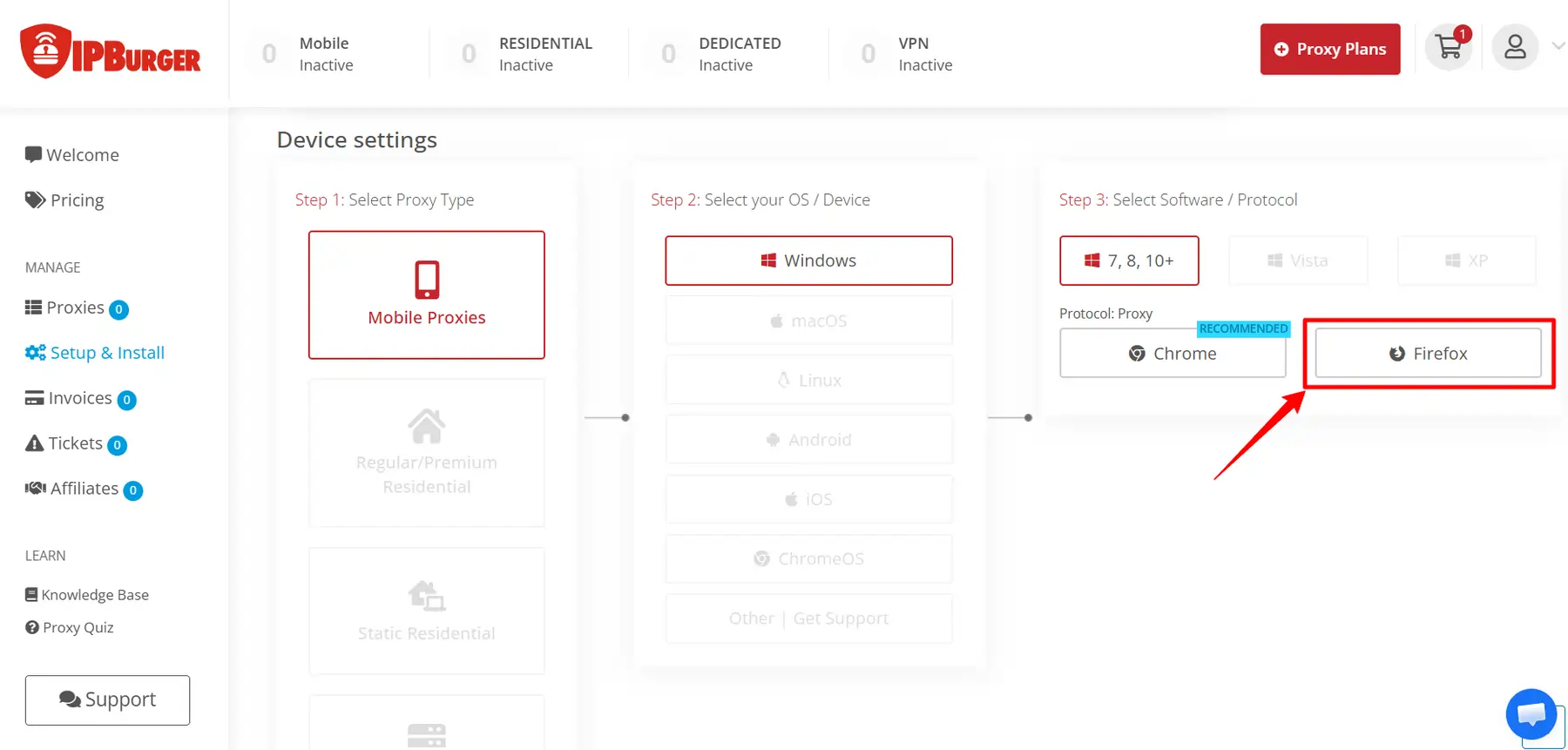The width and height of the screenshot is (1568, 750).
Task: Expand the account dropdown arrow
Action: pos(1558,46)
